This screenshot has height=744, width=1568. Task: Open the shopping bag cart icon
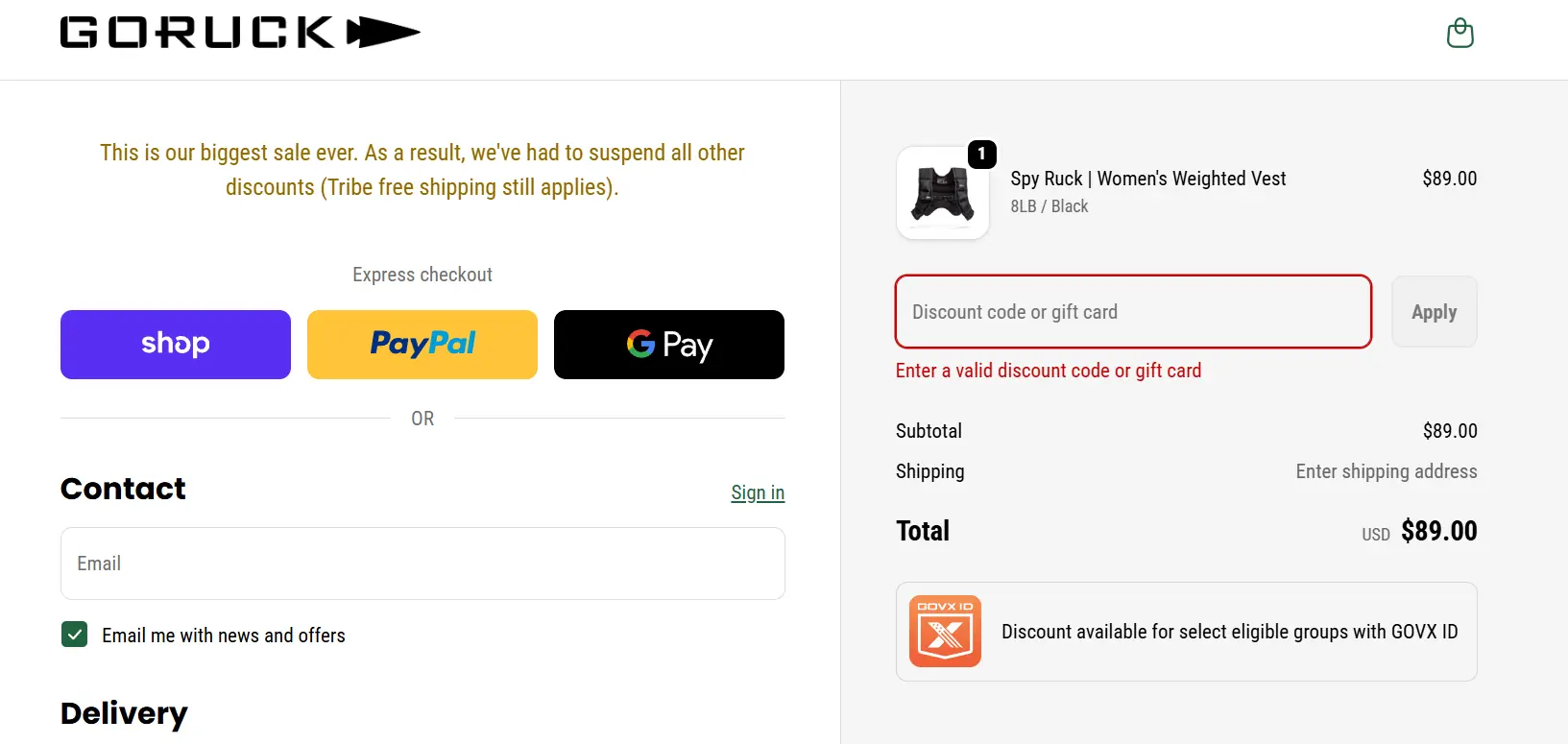tap(1459, 34)
